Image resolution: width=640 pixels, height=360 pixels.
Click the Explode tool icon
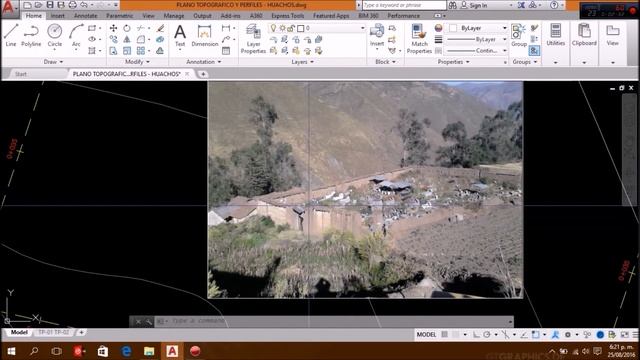[160, 40]
